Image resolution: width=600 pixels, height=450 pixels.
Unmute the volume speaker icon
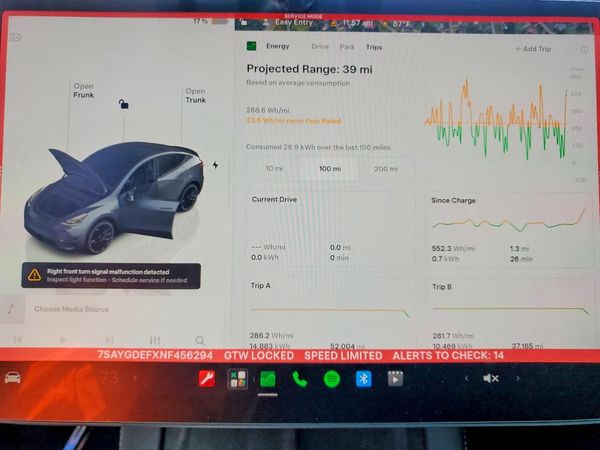coord(491,378)
